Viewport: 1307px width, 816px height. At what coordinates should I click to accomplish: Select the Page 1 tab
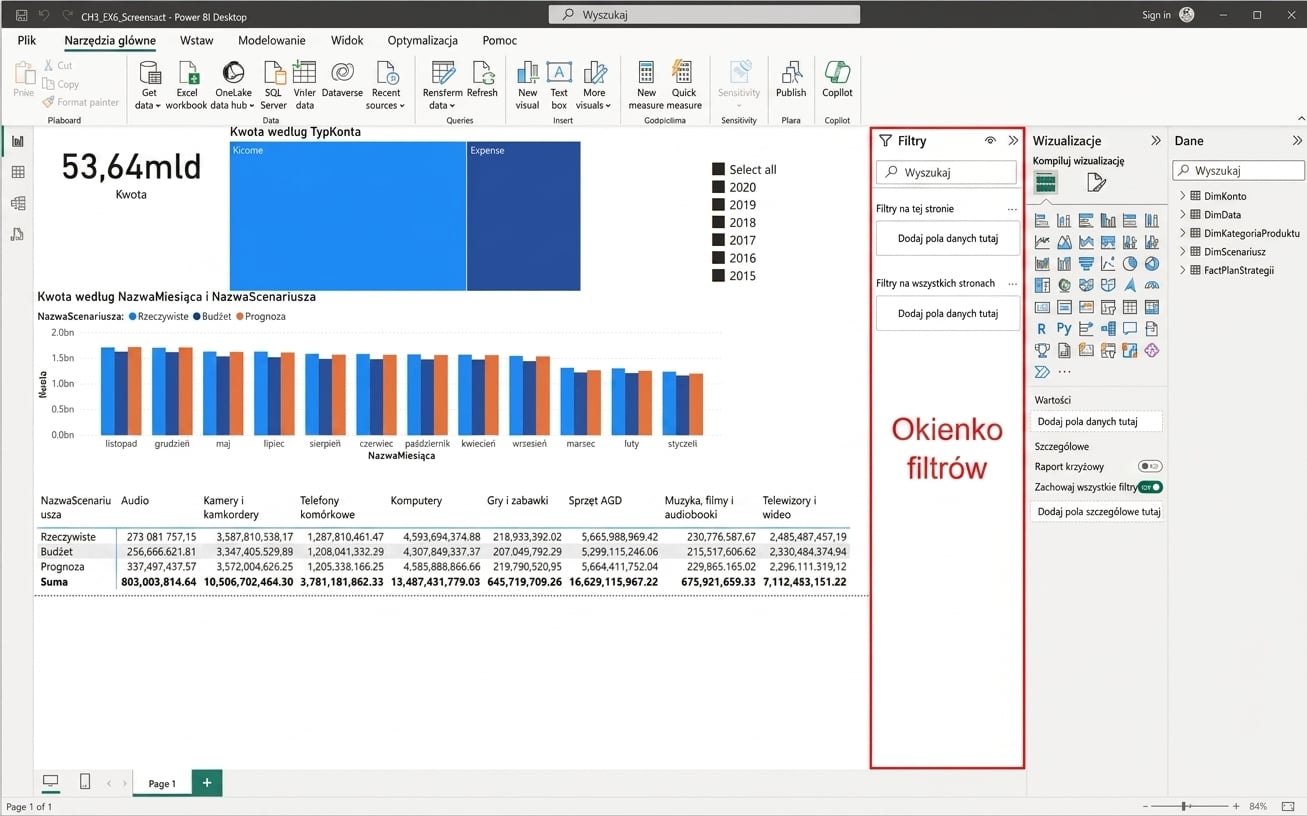coord(162,783)
